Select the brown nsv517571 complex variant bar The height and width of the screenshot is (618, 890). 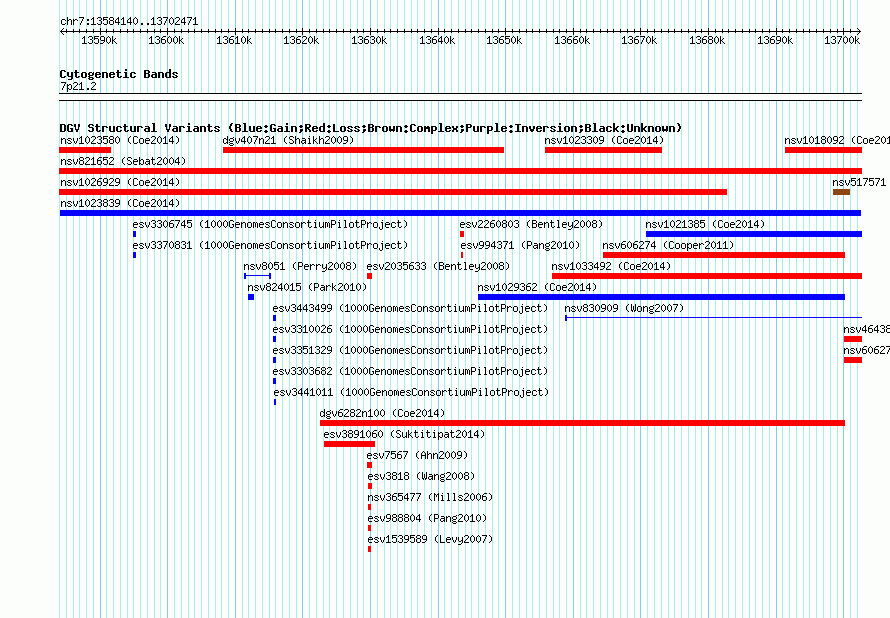pyautogui.click(x=841, y=192)
